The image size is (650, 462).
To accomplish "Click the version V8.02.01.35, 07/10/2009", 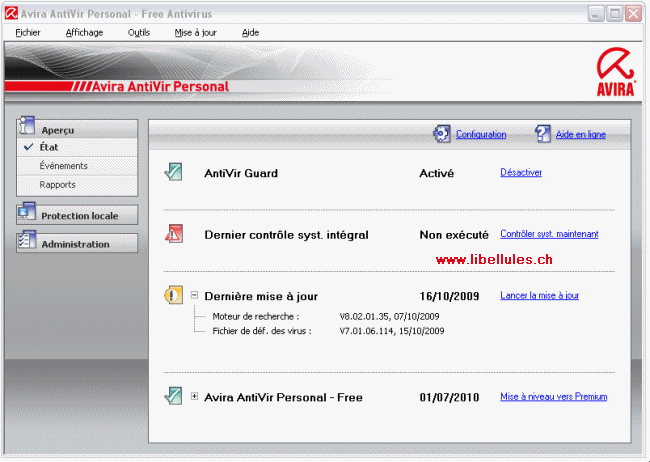I will pyautogui.click(x=389, y=316).
